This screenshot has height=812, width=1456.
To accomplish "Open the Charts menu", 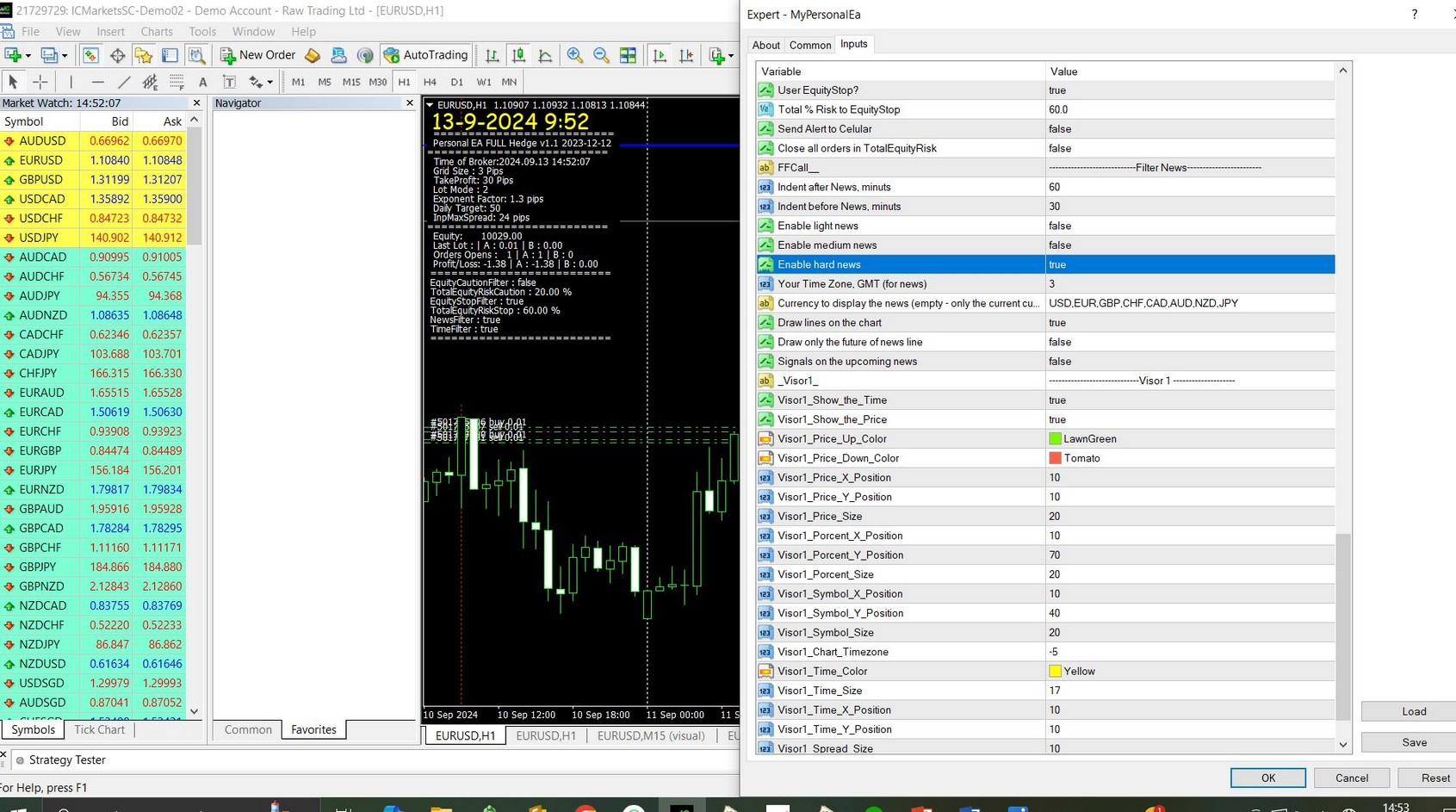I will tap(156, 32).
